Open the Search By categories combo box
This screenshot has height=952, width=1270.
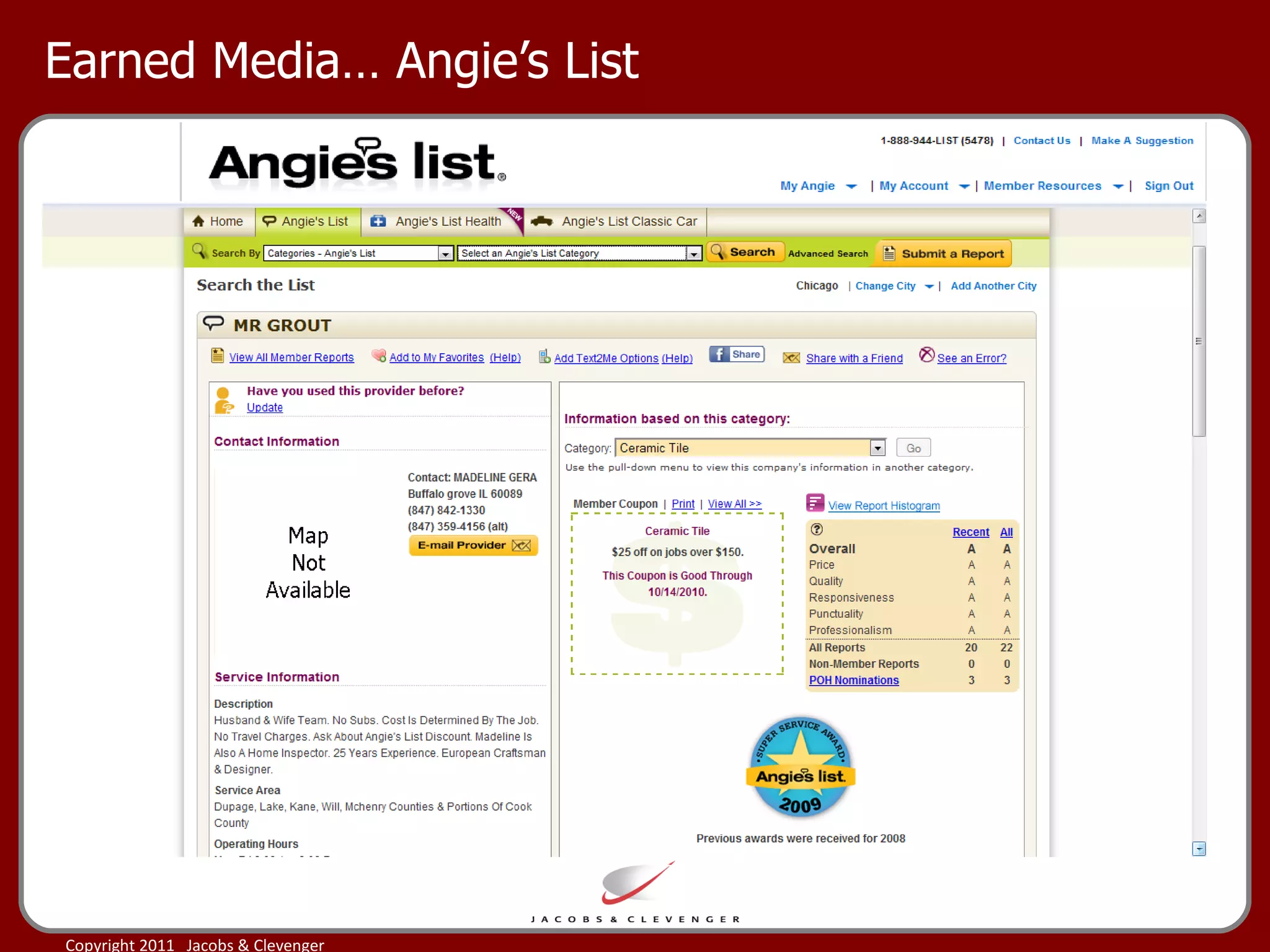pyautogui.click(x=359, y=253)
